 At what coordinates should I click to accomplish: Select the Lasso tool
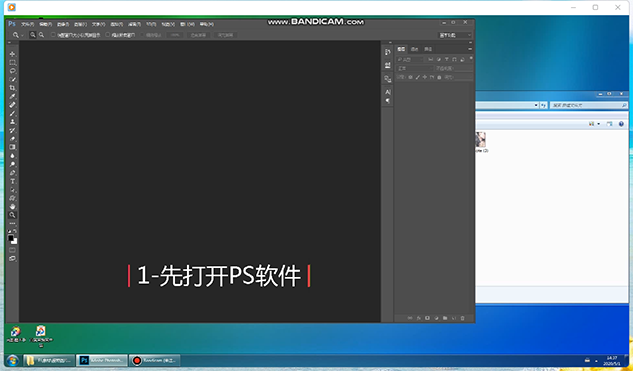point(12,71)
